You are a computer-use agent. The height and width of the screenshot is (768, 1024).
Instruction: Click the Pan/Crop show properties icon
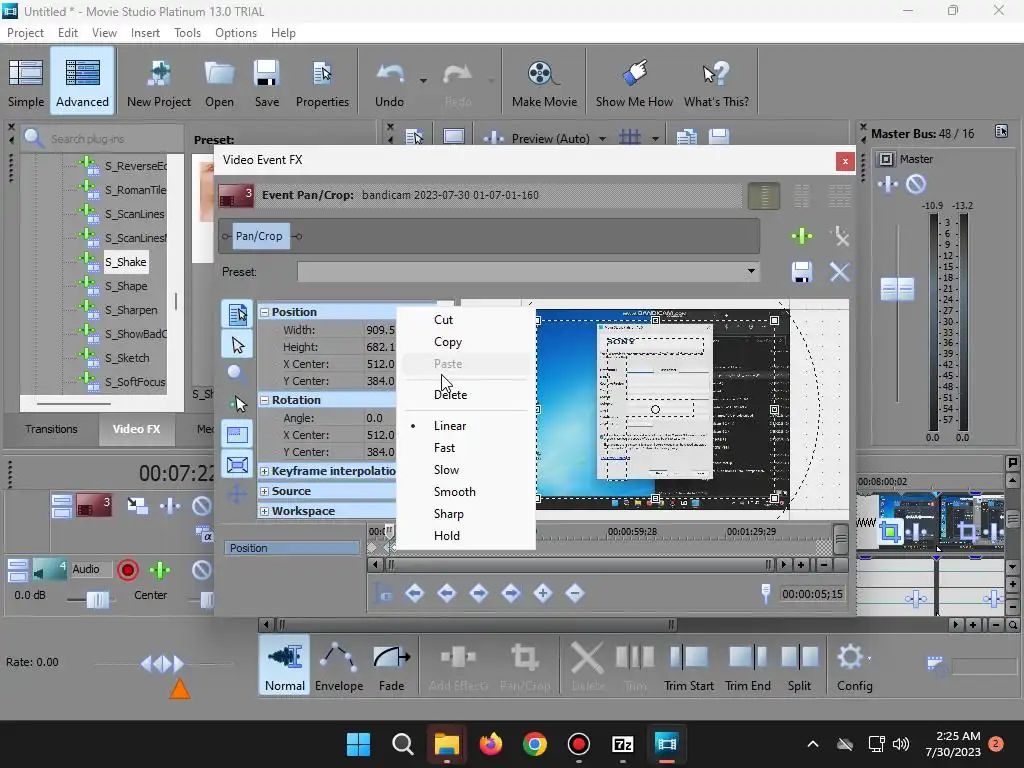click(x=238, y=315)
